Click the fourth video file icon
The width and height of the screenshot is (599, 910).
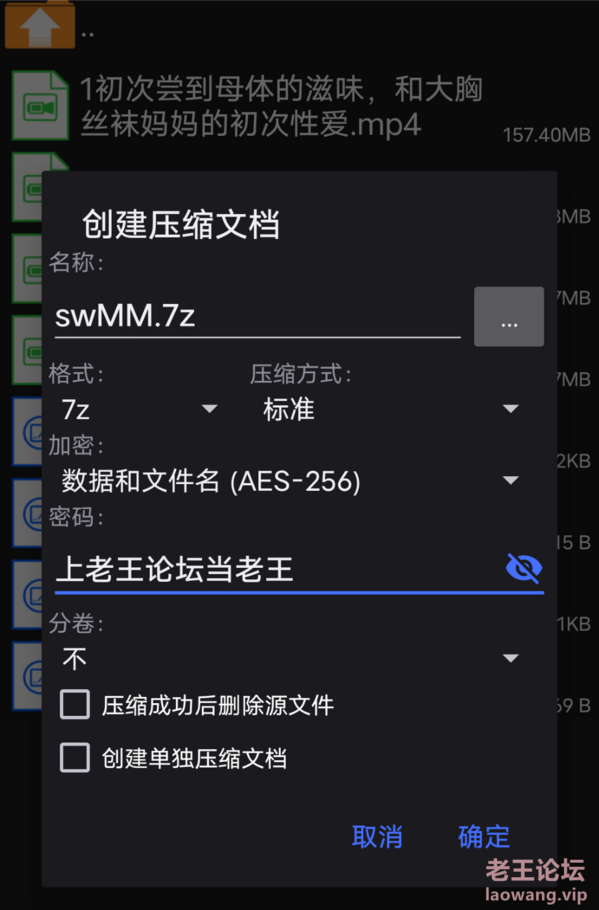[27, 350]
